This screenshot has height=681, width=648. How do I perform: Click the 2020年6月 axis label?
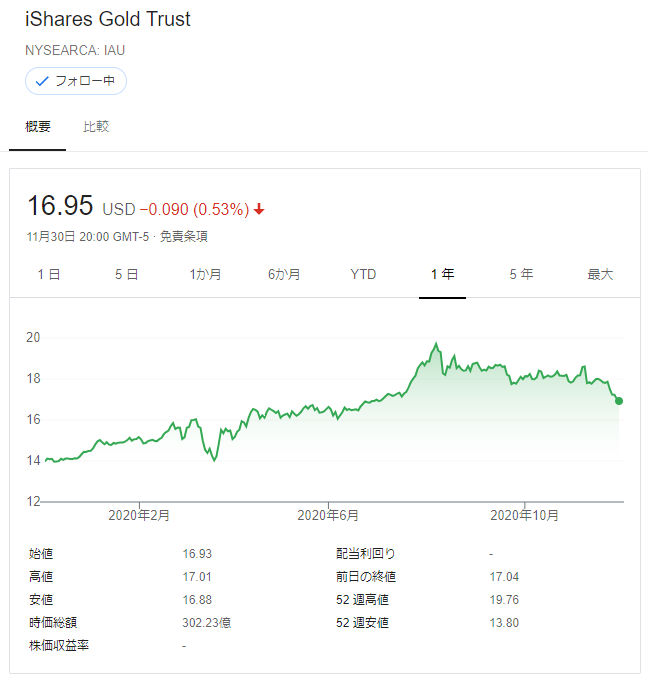(328, 516)
